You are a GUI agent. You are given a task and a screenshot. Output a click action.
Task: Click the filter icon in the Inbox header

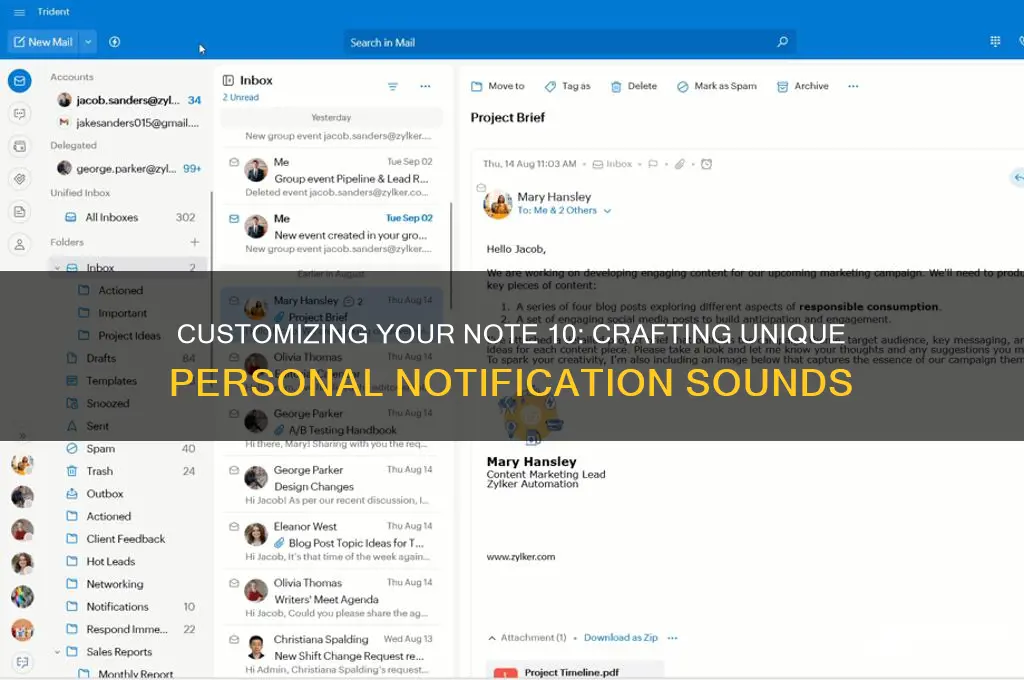click(392, 86)
